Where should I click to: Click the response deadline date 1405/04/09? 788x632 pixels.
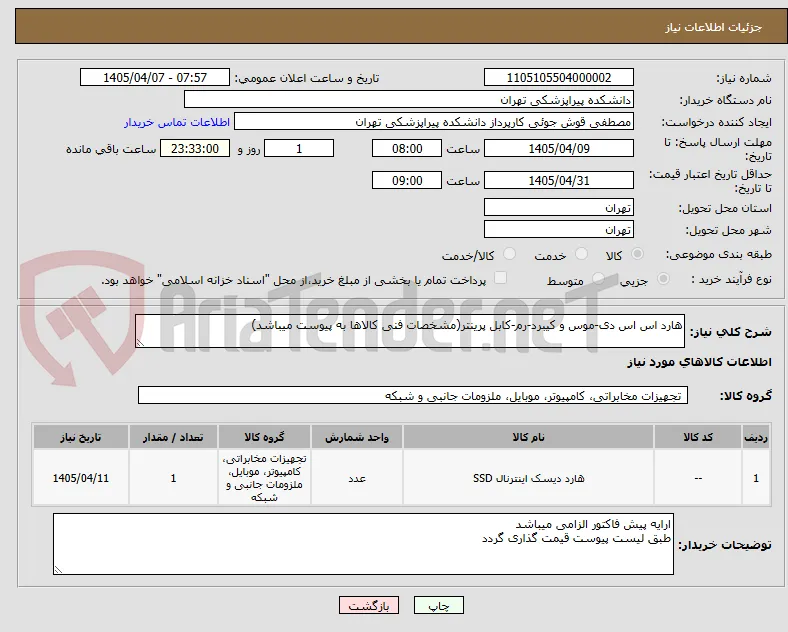point(559,148)
